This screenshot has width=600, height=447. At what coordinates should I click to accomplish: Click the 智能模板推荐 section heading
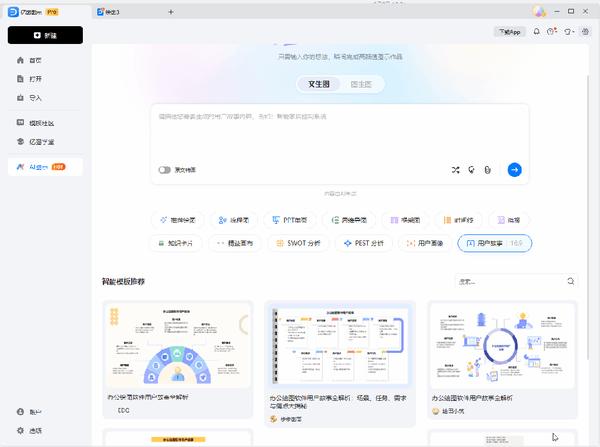(x=123, y=282)
